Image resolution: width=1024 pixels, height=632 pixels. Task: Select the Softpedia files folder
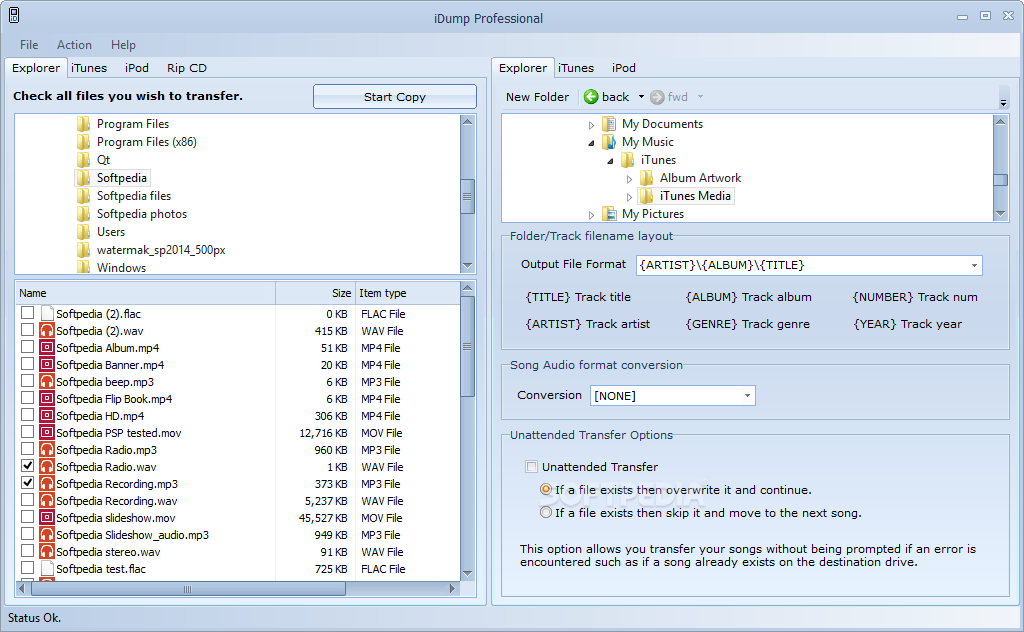click(134, 196)
